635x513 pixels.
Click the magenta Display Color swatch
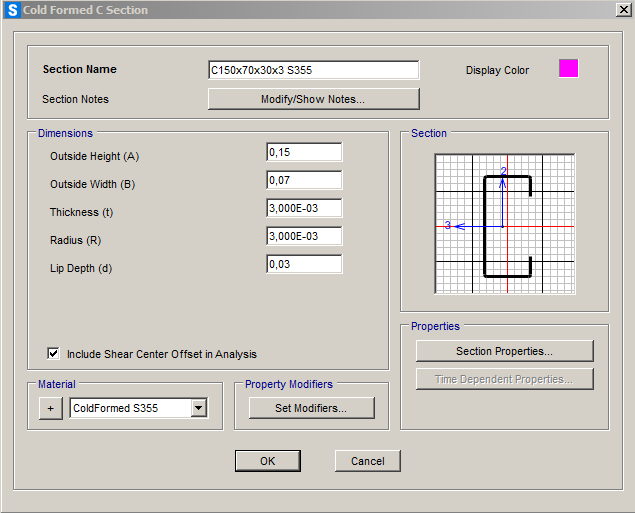point(568,69)
